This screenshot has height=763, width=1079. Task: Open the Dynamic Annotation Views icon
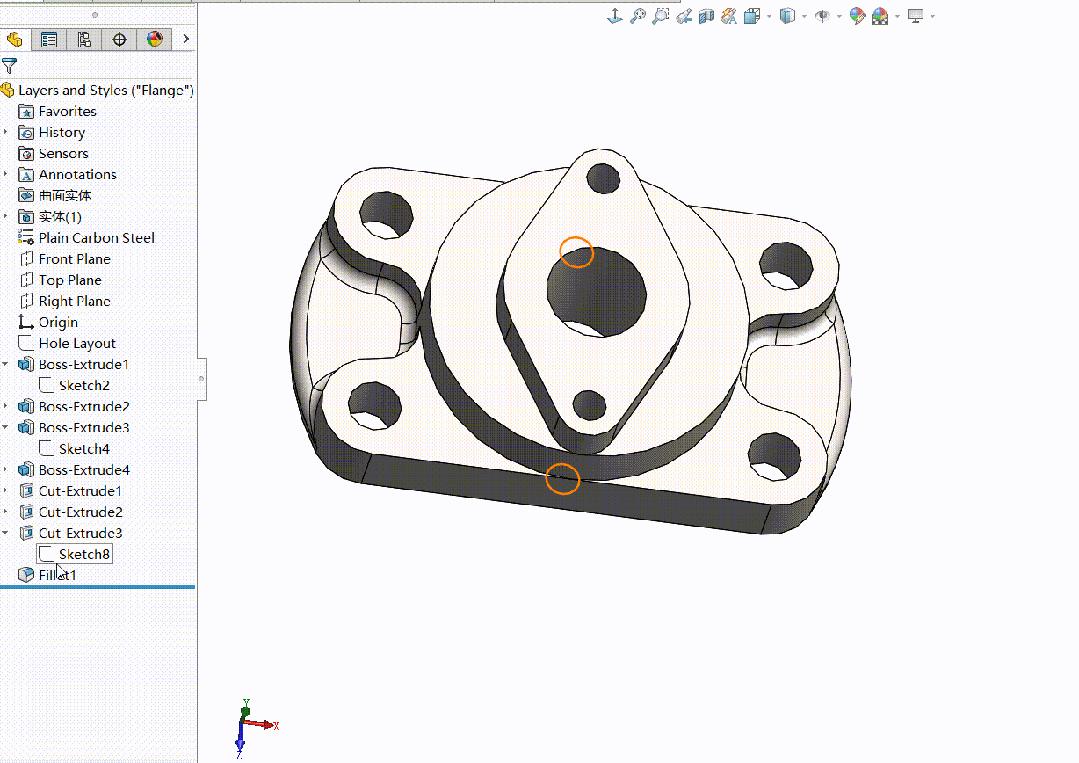click(729, 16)
